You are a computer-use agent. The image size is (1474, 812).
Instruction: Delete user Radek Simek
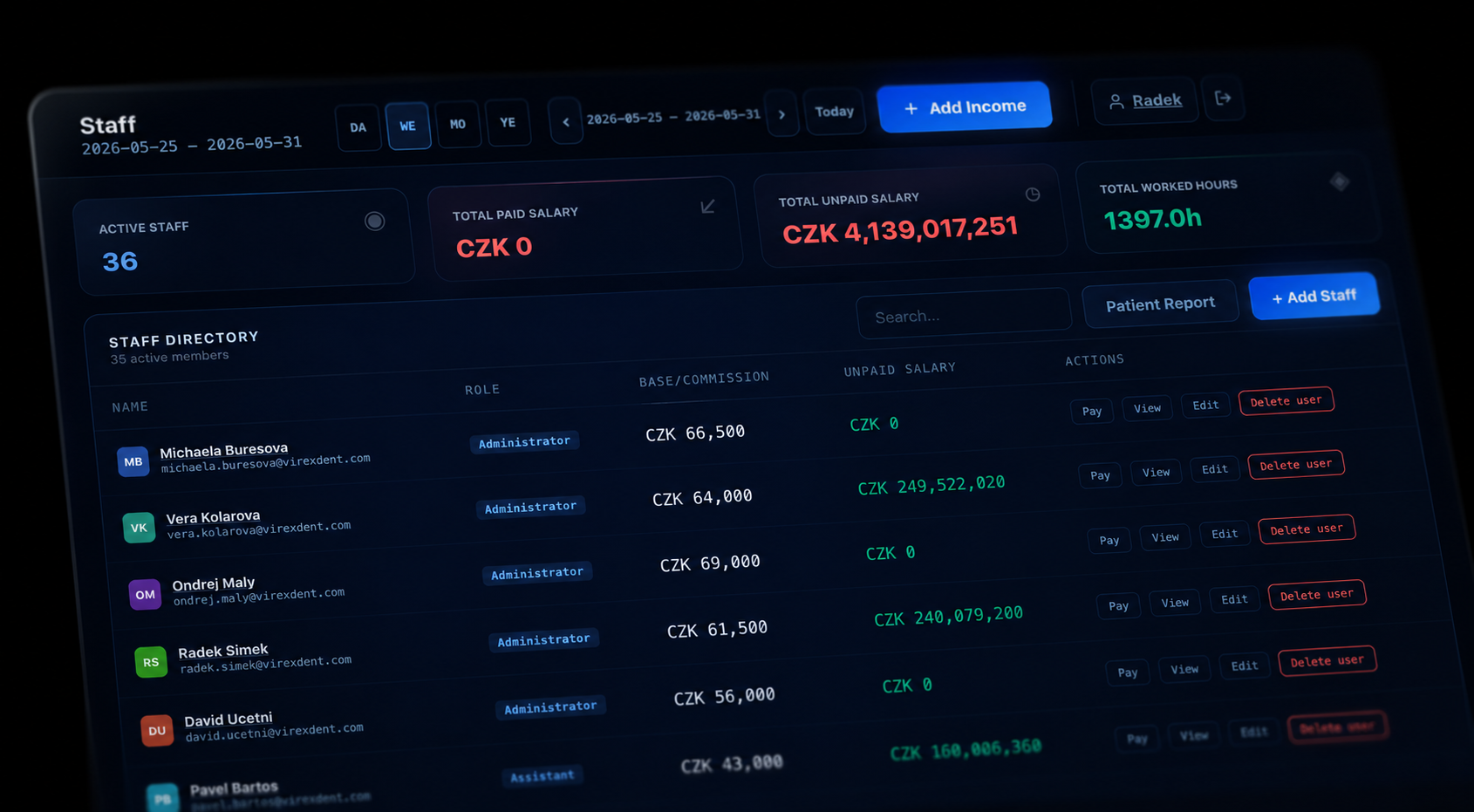(x=1317, y=595)
